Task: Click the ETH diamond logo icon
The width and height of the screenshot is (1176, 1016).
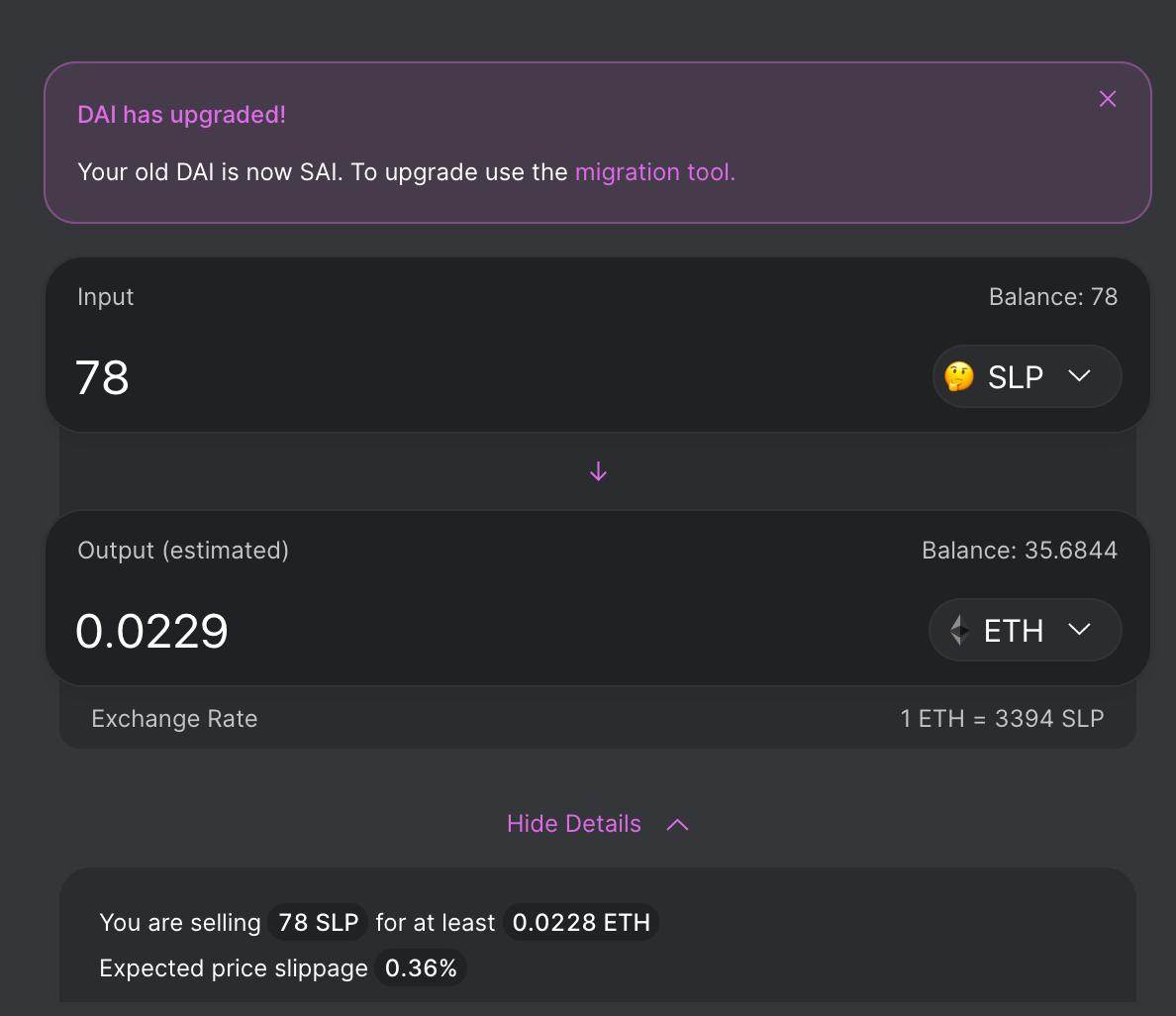Action: pyautogui.click(x=958, y=630)
